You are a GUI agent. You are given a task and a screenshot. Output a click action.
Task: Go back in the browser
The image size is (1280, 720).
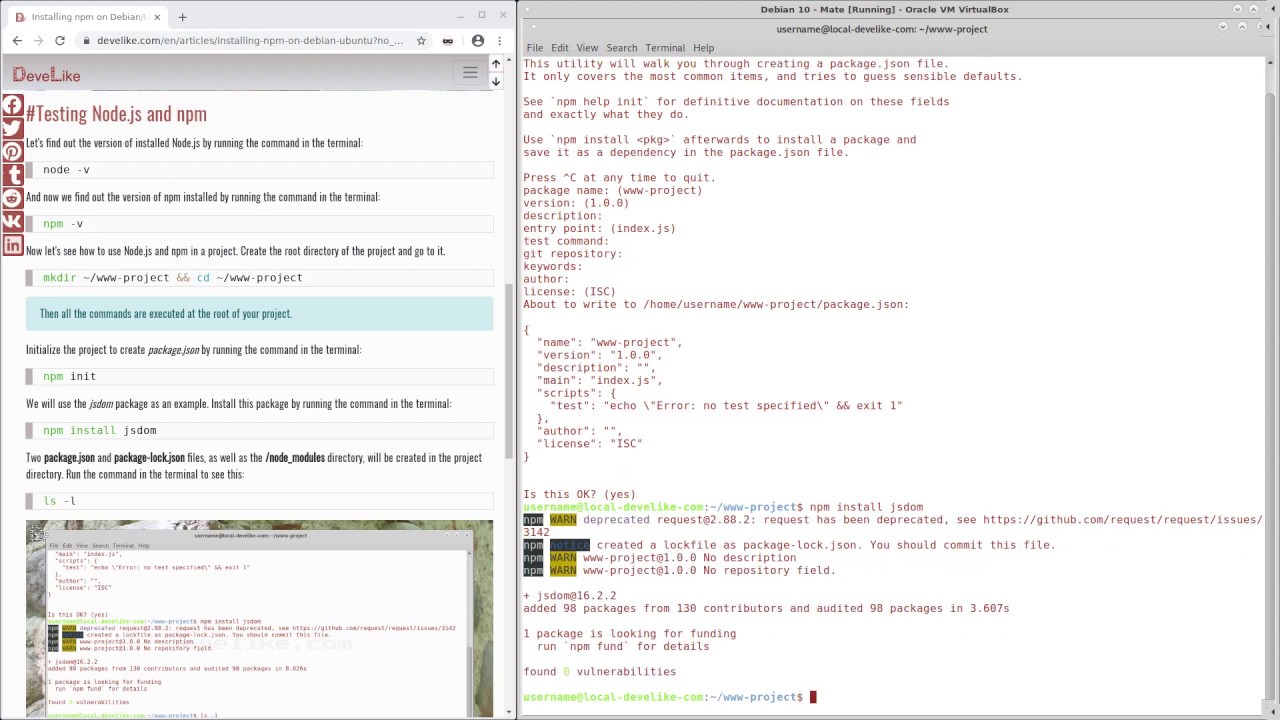pyautogui.click(x=17, y=41)
